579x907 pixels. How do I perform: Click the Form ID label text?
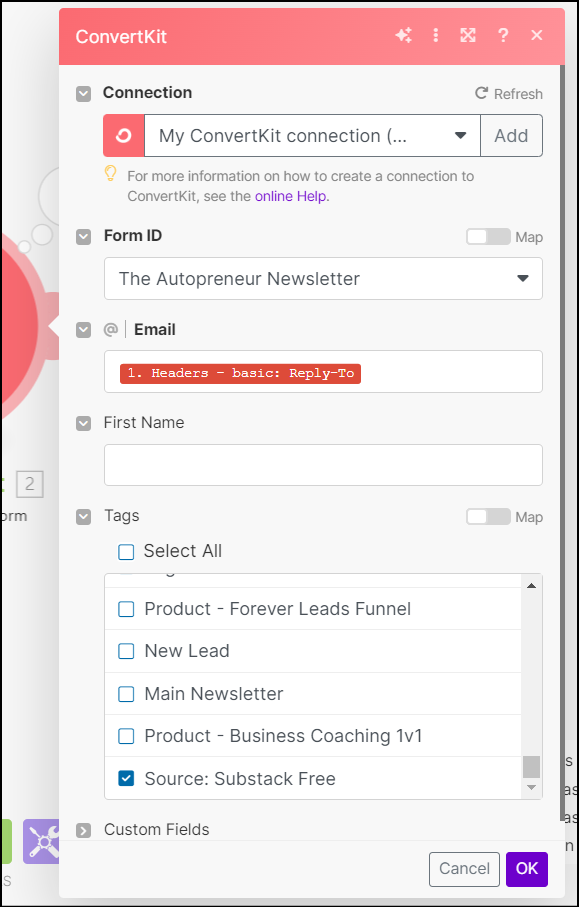coord(133,236)
